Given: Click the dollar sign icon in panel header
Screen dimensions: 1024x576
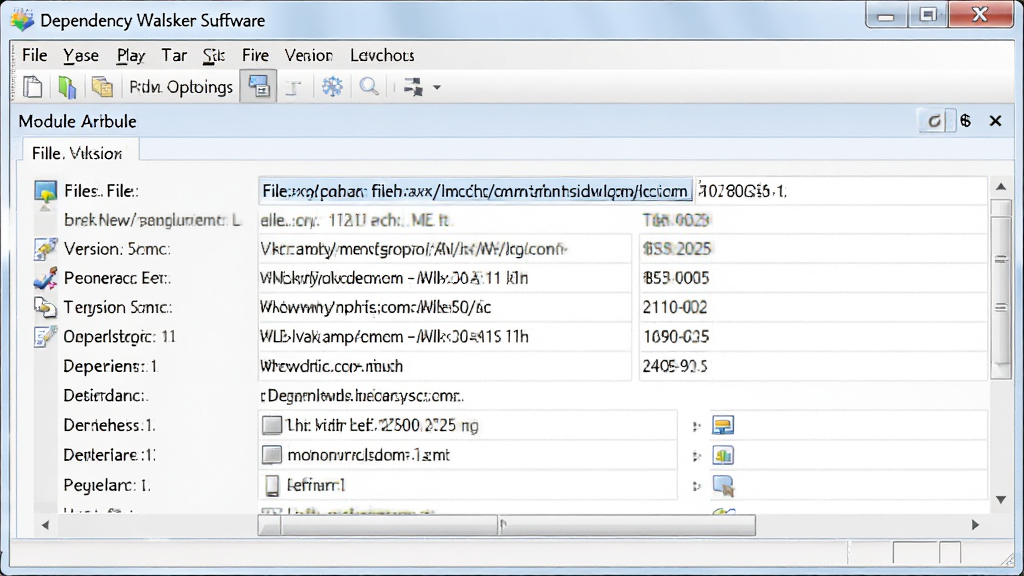Looking at the screenshot, I should pos(966,121).
